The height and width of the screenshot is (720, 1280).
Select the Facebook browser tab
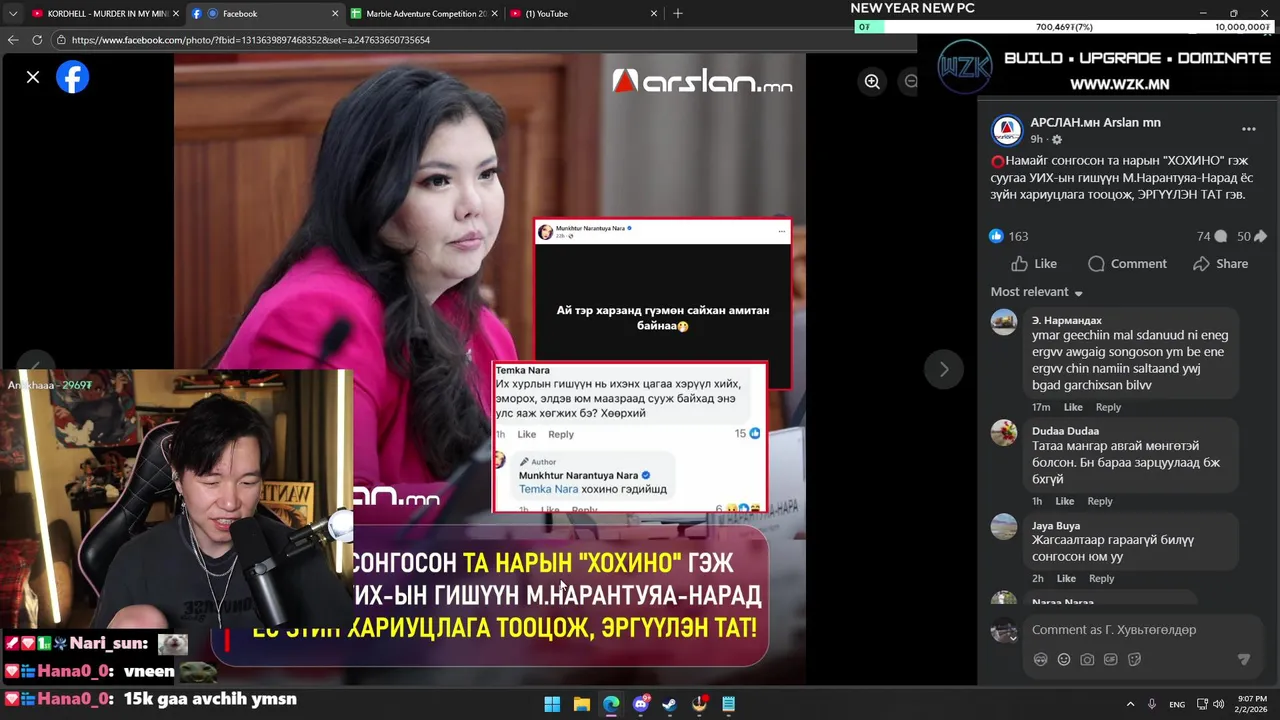[x=265, y=14]
